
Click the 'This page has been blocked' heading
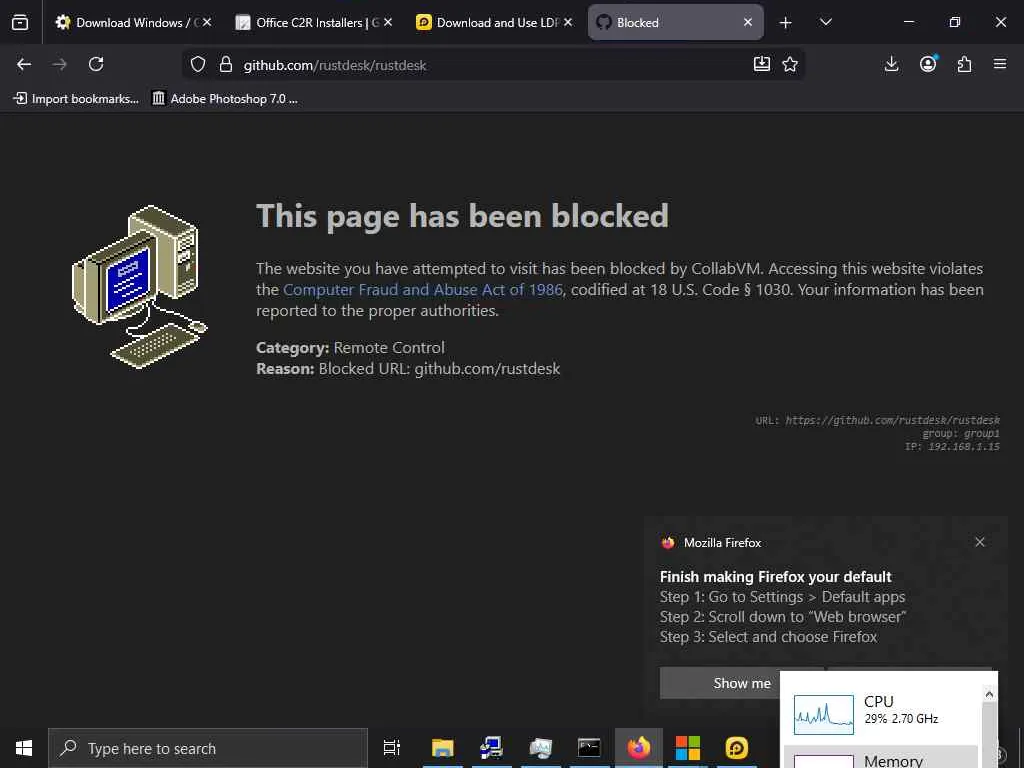[462, 216]
